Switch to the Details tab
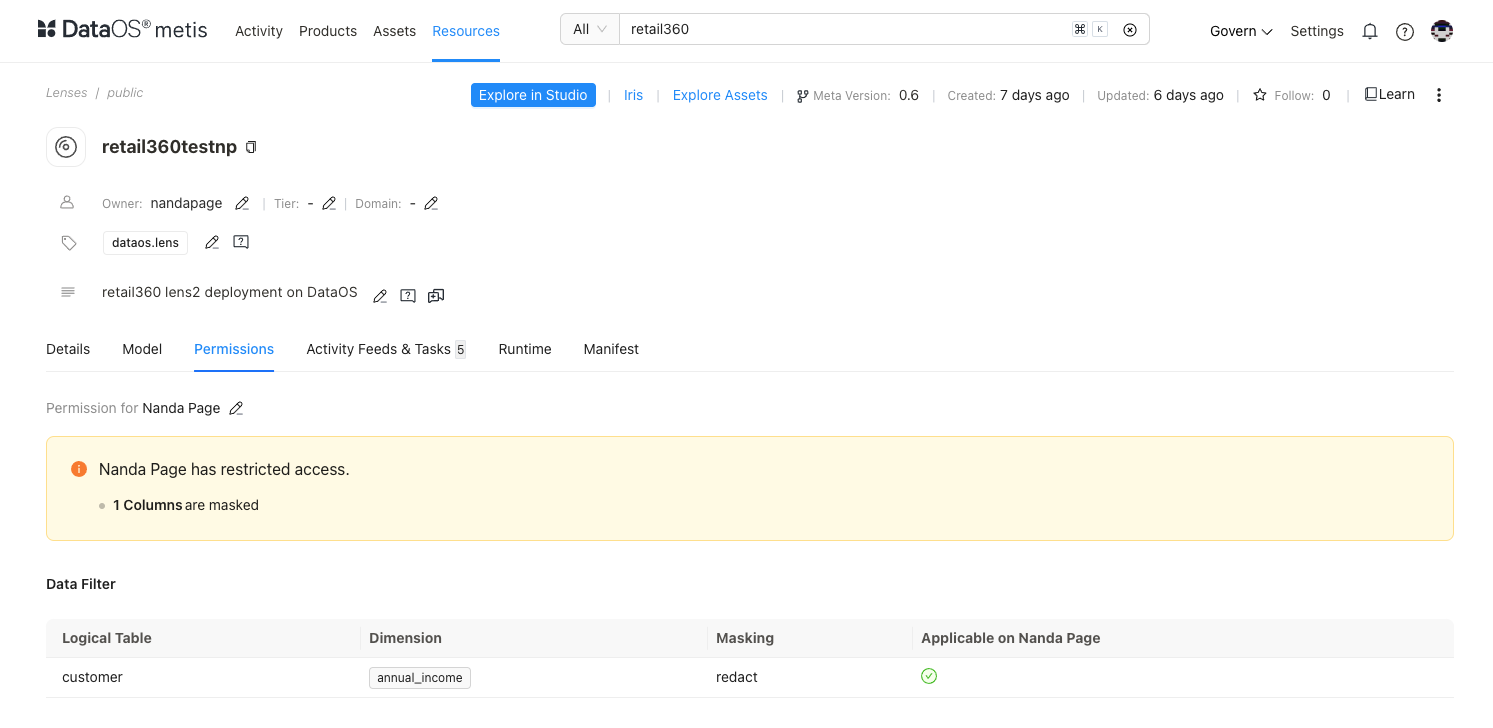 [x=68, y=349]
